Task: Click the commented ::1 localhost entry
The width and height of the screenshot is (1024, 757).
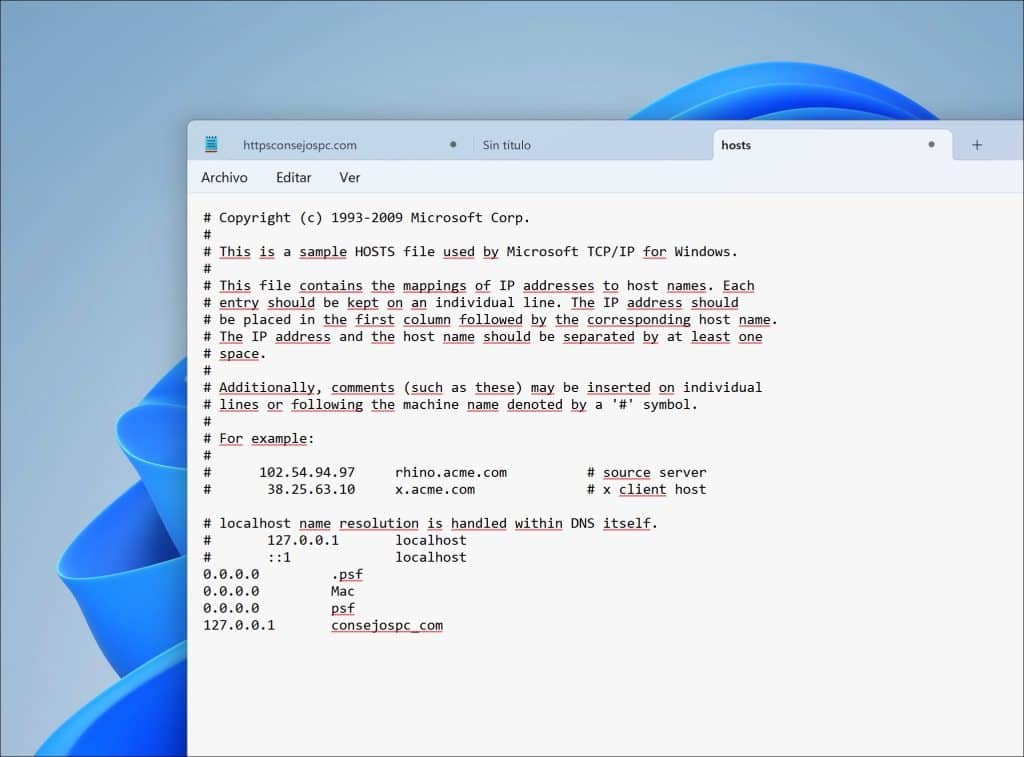Action: (x=335, y=557)
